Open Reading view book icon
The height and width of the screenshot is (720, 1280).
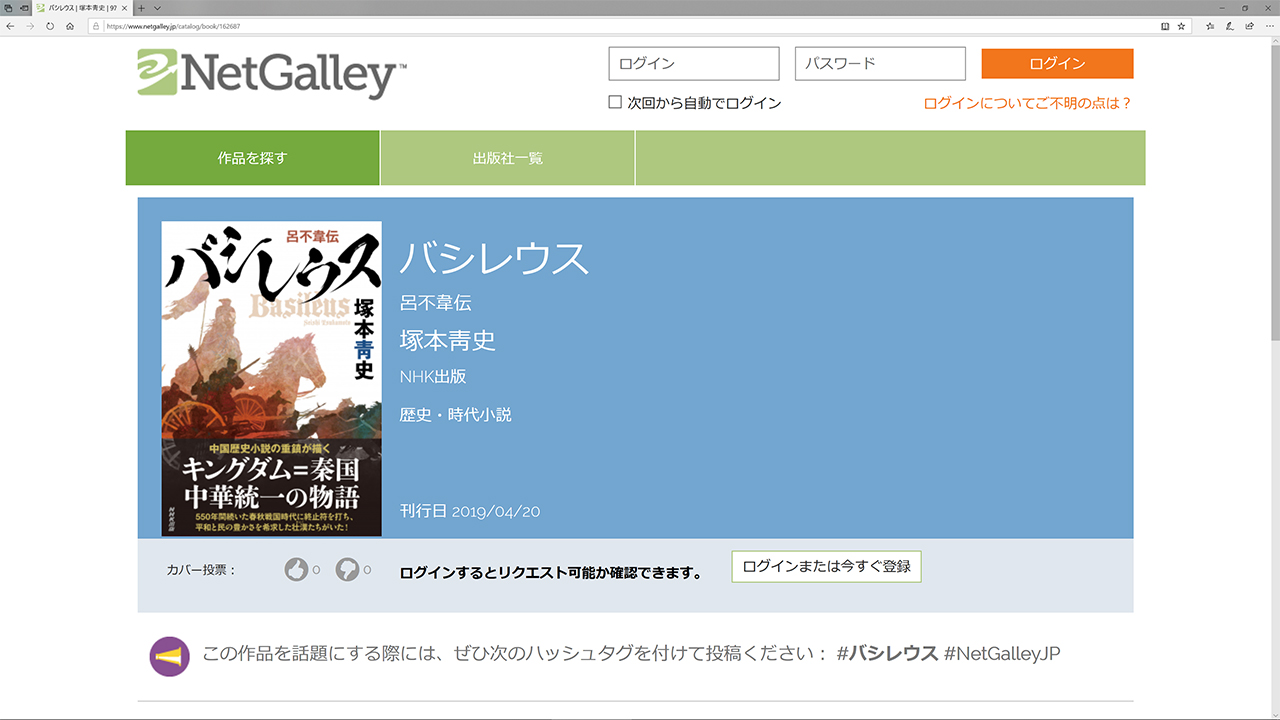(x=1165, y=26)
